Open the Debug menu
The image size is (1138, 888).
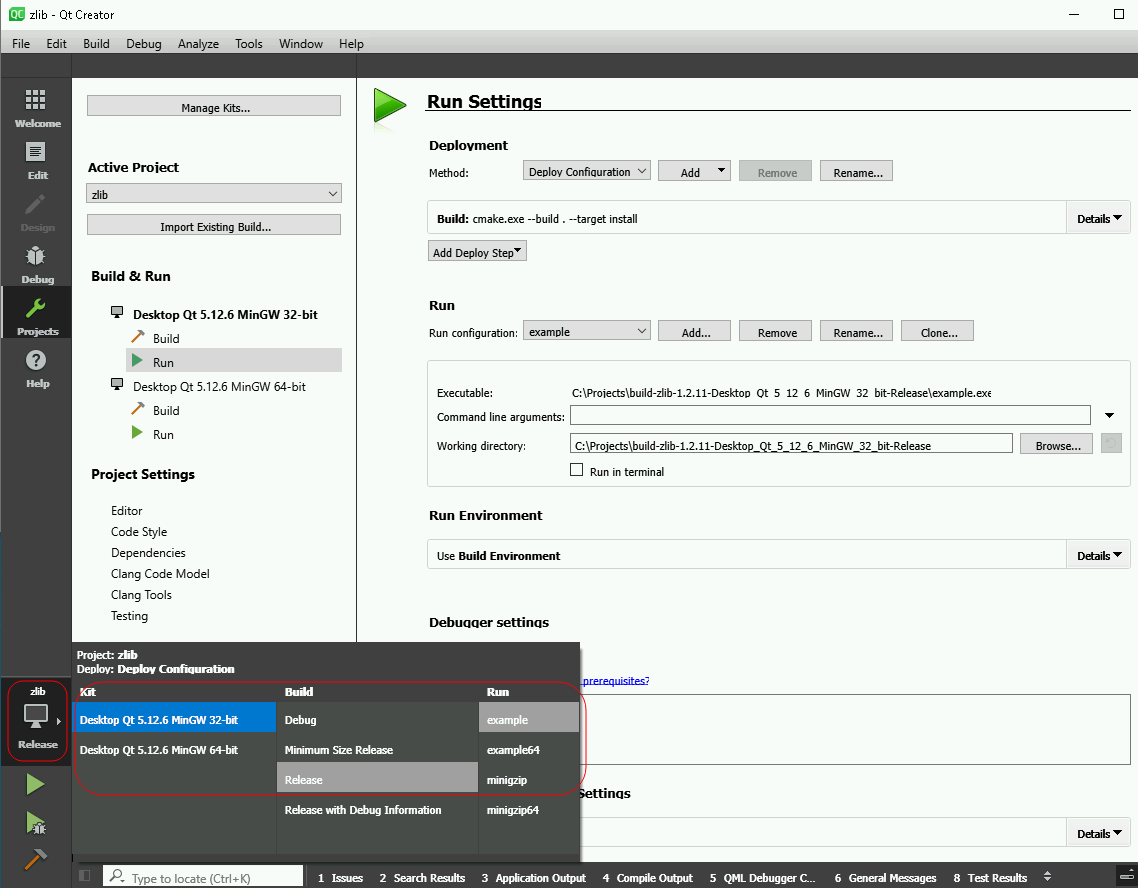point(144,44)
